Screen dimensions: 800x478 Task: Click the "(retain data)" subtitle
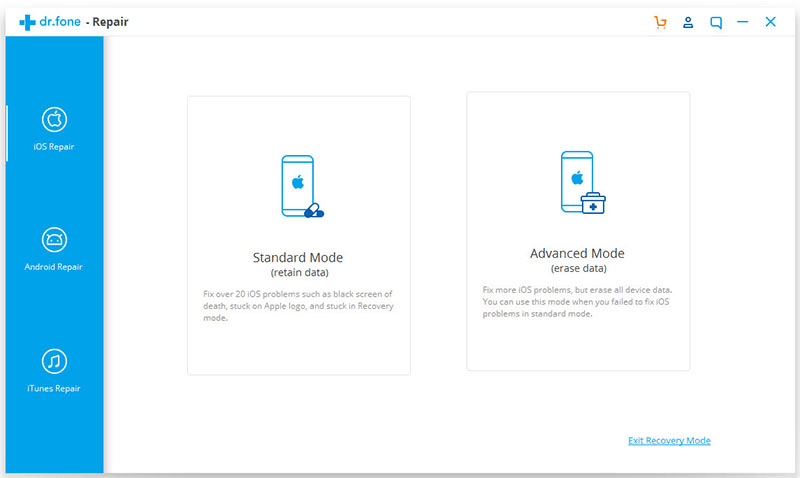[298, 272]
